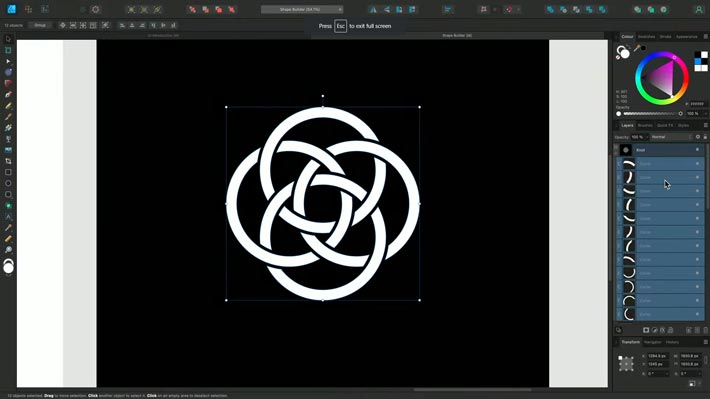Open layer effects fx icon below layers
Screen dimensions: 710x399
tap(662, 330)
